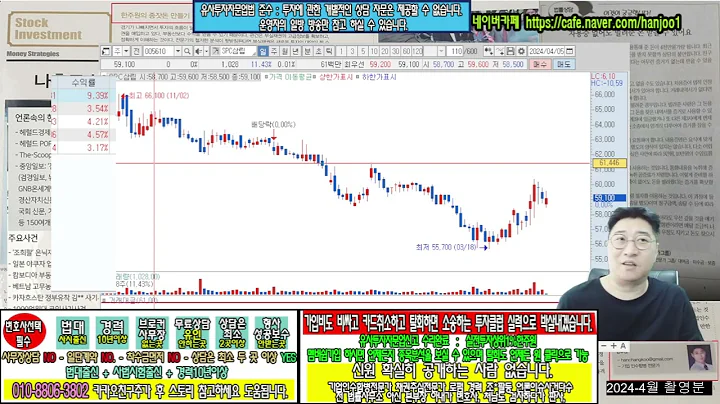Select the daily '일' chart period

[263, 51]
